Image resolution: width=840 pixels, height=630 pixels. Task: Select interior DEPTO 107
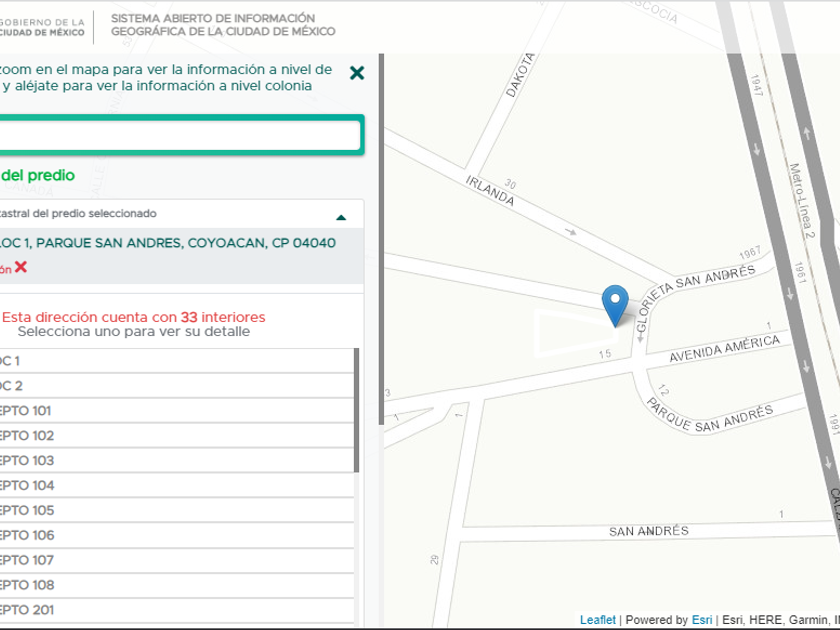coord(177,560)
